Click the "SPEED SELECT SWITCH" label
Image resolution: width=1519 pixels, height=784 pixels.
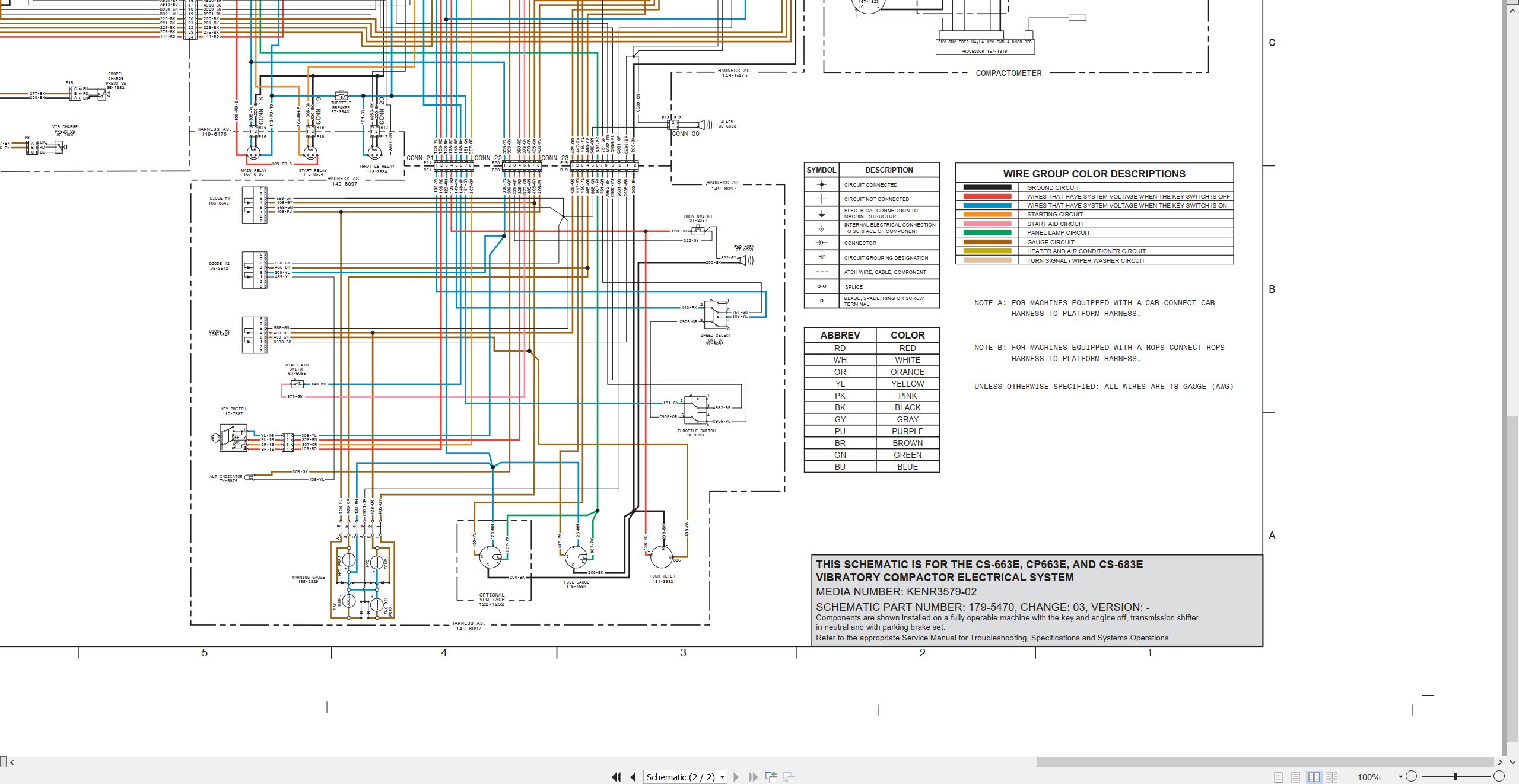716,339
